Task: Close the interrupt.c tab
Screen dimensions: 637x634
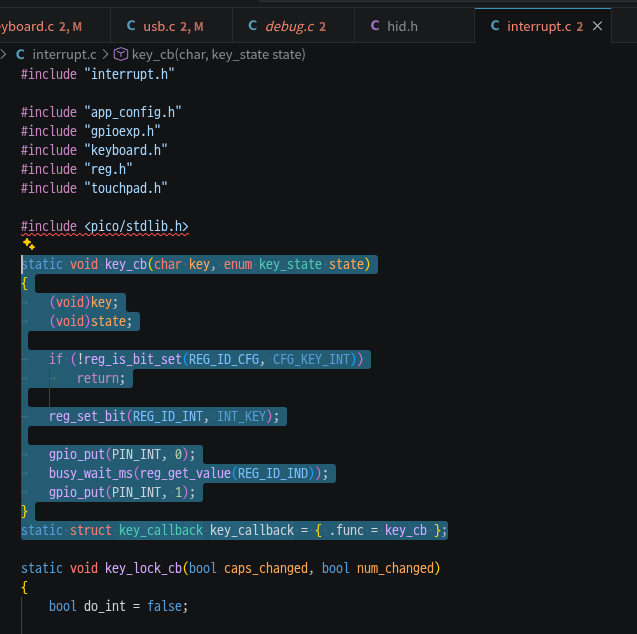Action: coord(597,26)
